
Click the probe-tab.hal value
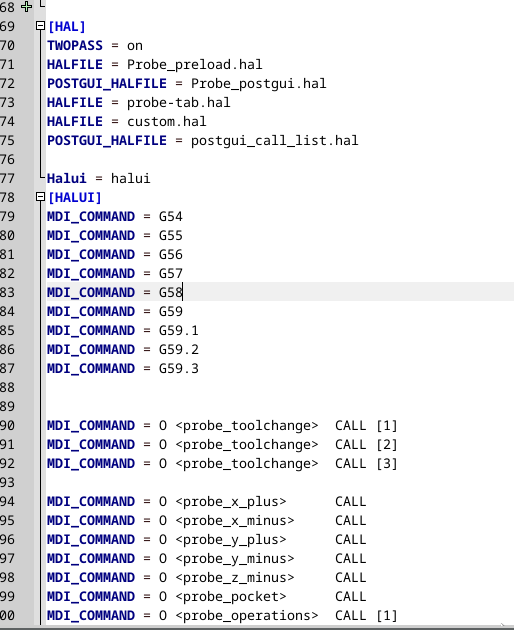click(x=178, y=102)
